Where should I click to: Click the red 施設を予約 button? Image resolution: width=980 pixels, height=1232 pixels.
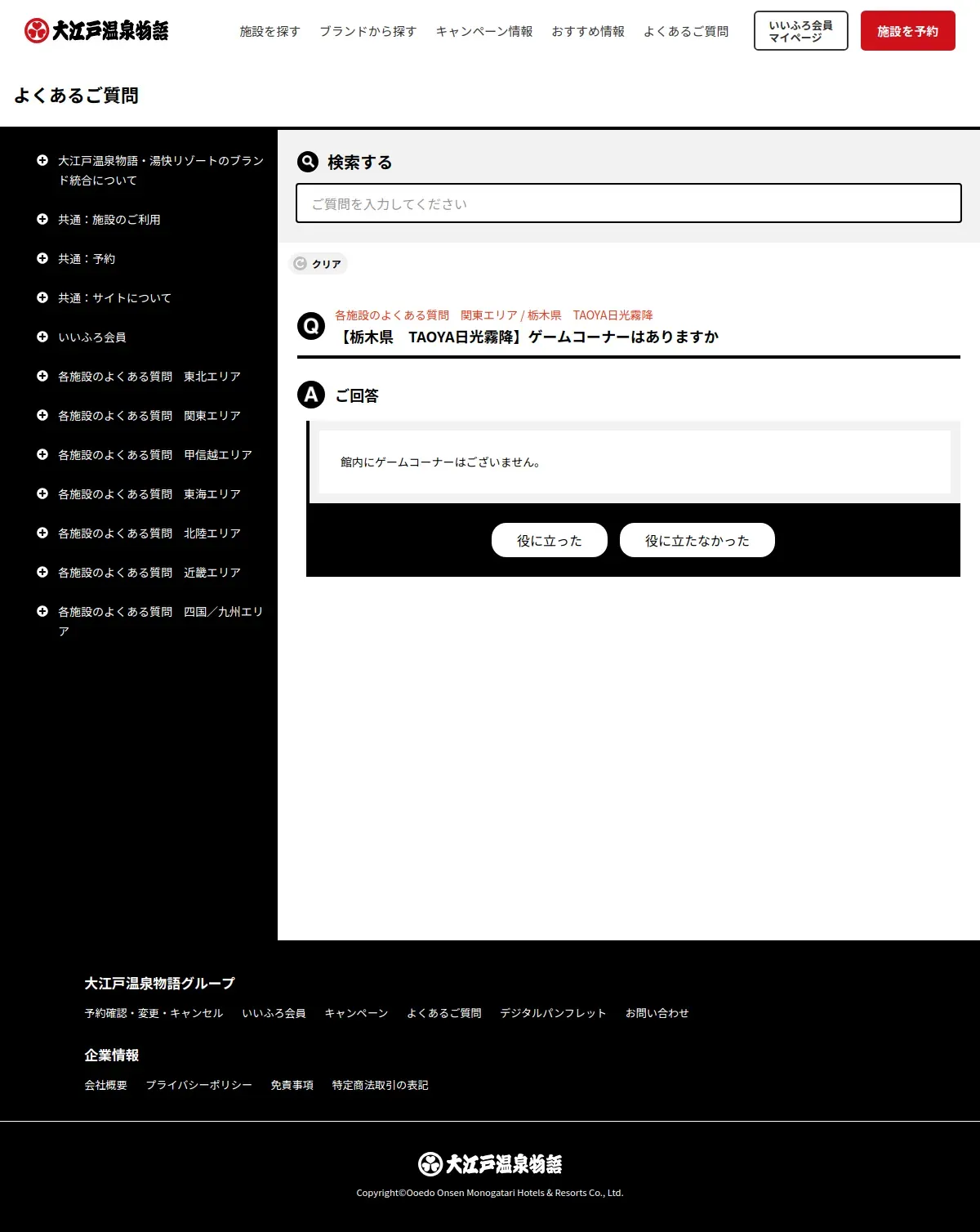(908, 31)
